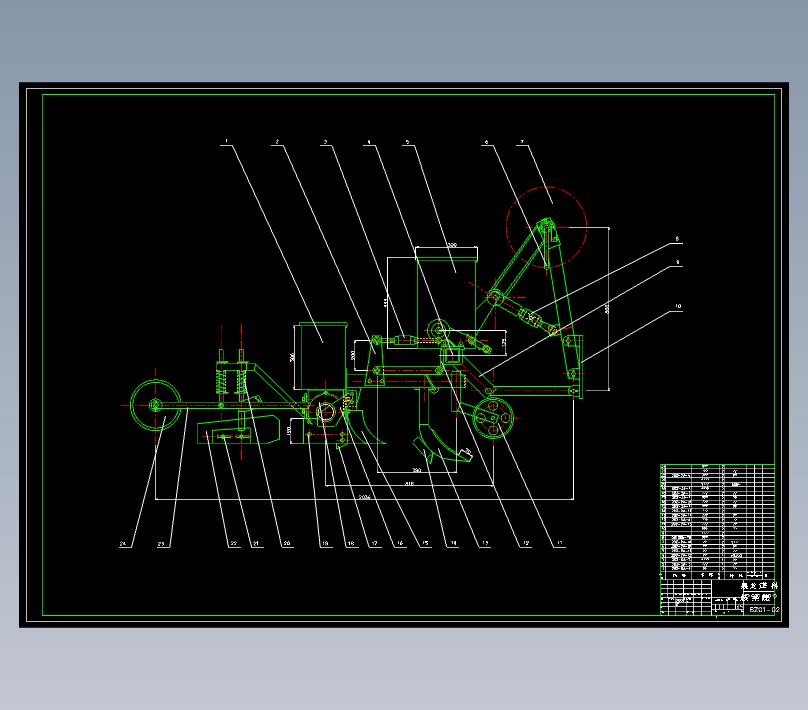This screenshot has height=710, width=808.
Task: Select part callout number 1
Action: (x=226, y=141)
